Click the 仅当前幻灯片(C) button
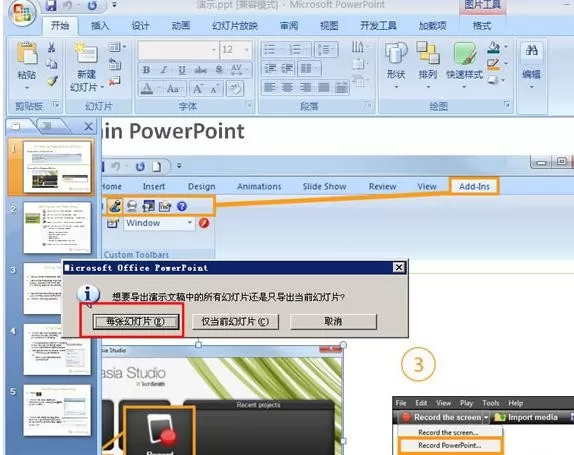The width and height of the screenshot is (574, 455). (235, 322)
